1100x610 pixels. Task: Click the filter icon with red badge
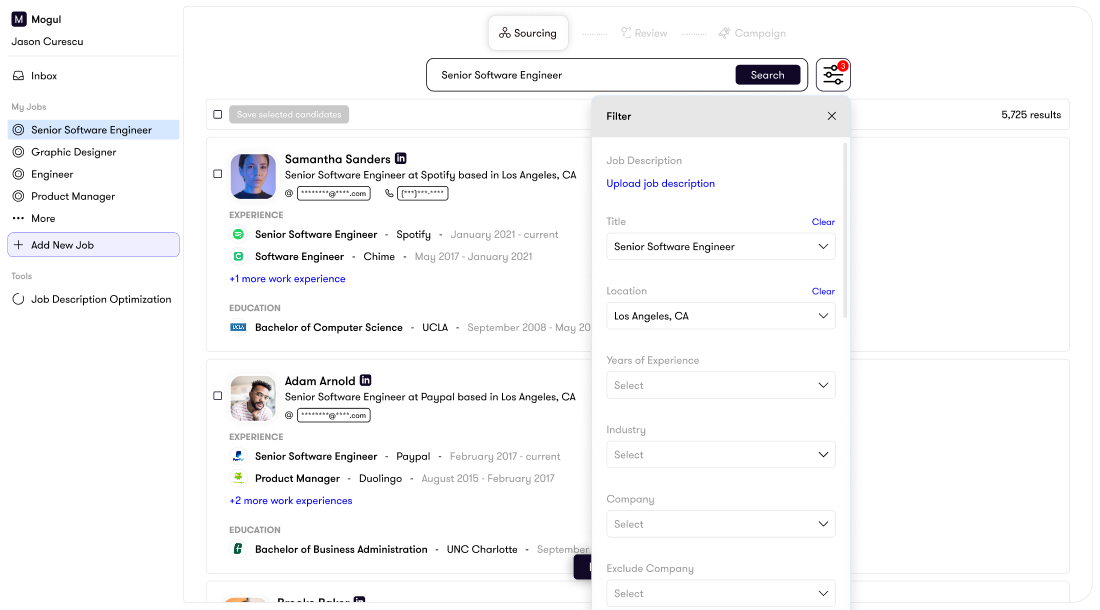click(x=833, y=73)
